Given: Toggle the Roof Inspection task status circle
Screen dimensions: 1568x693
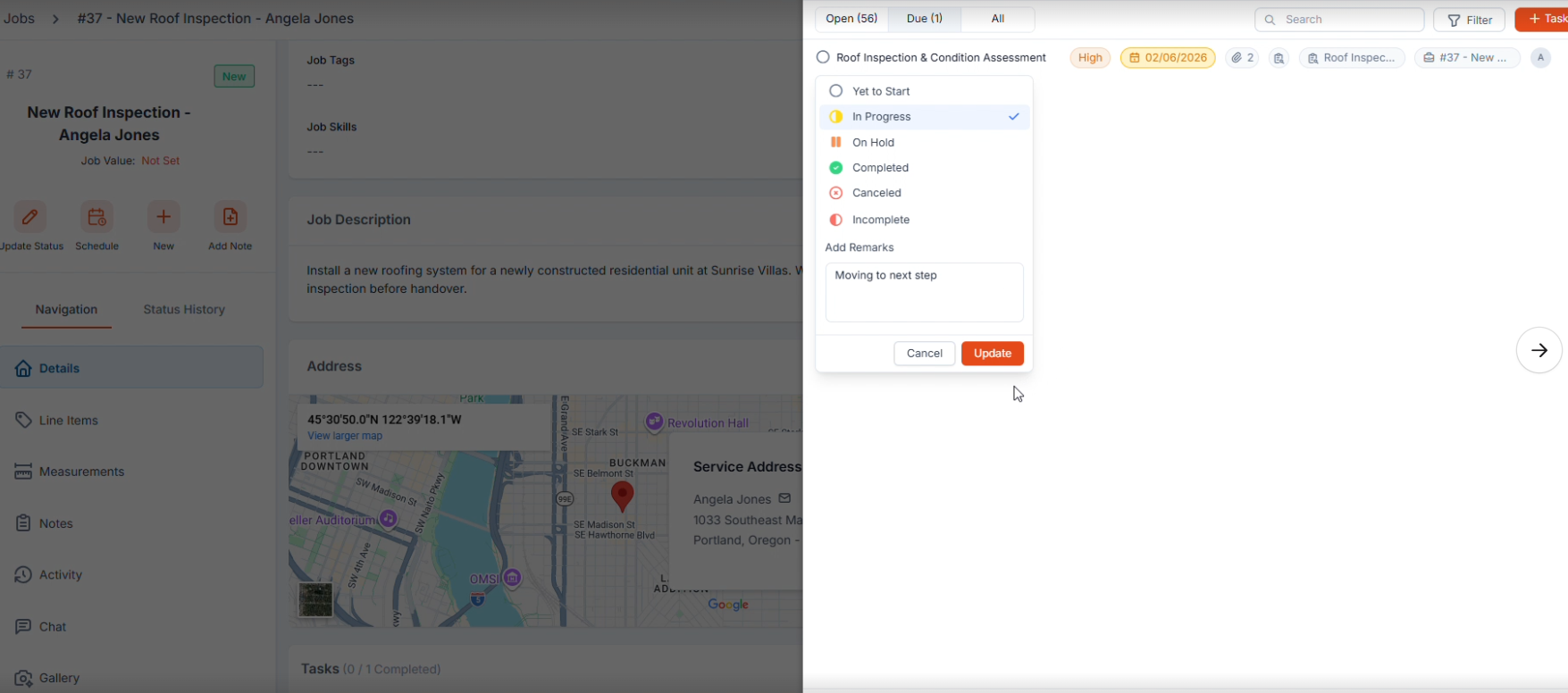Looking at the screenshot, I should click(x=823, y=58).
